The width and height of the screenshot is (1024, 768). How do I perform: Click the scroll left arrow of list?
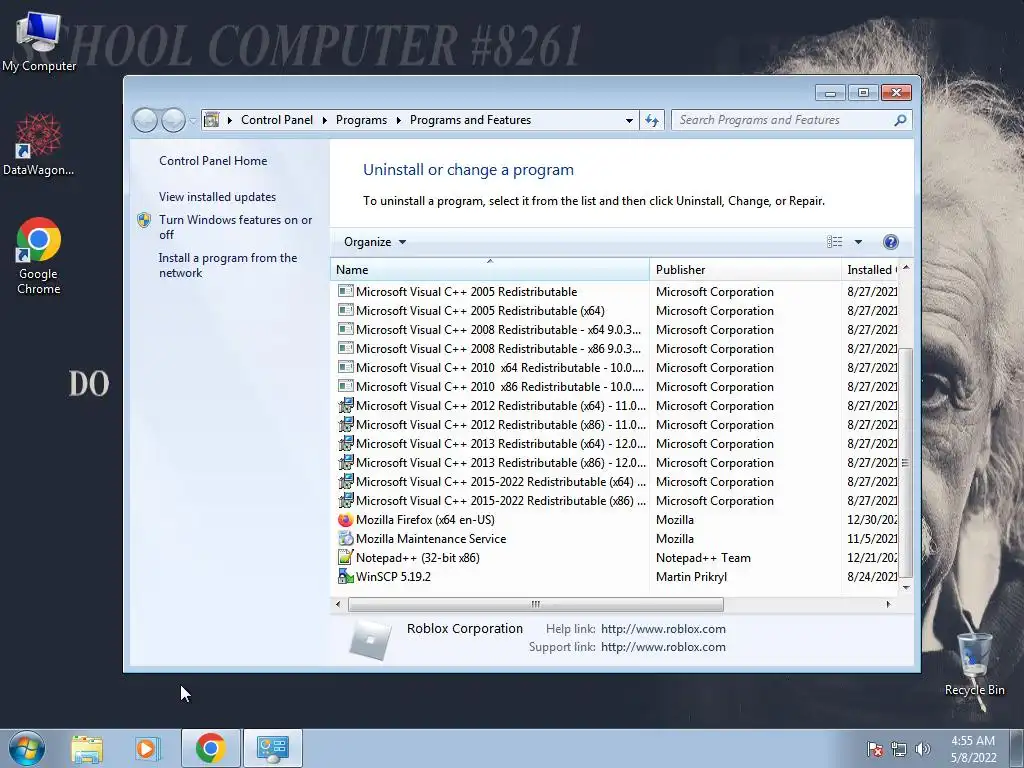(338, 604)
